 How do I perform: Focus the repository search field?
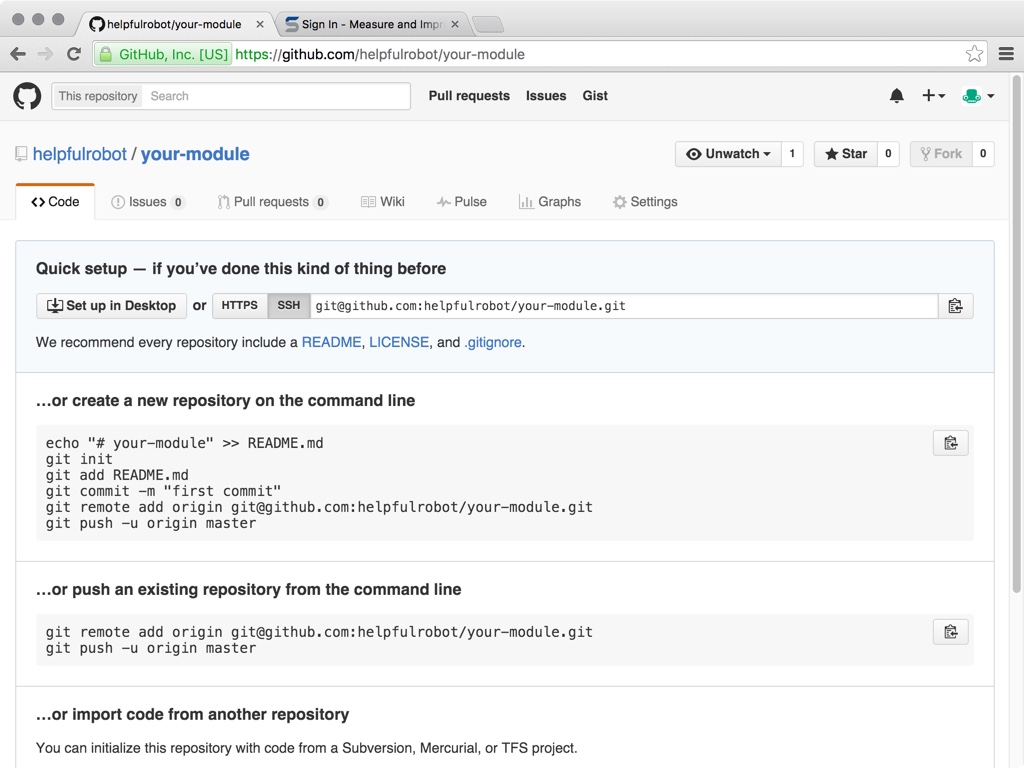pos(276,96)
